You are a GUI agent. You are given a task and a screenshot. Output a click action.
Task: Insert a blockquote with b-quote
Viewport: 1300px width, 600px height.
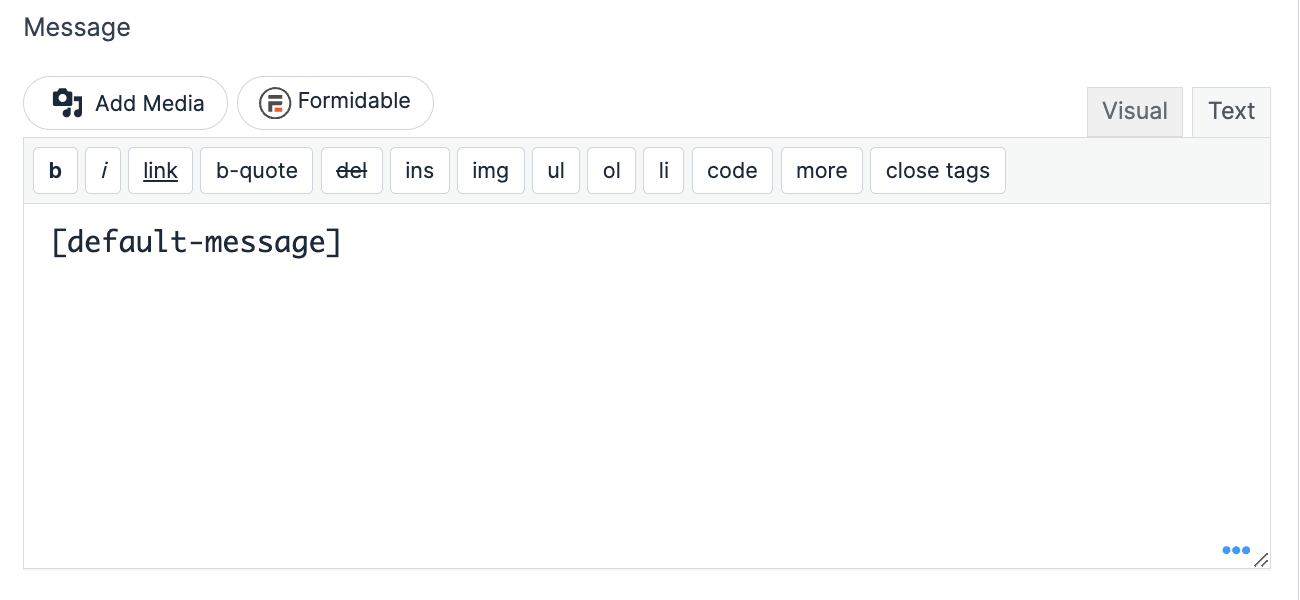tap(256, 170)
